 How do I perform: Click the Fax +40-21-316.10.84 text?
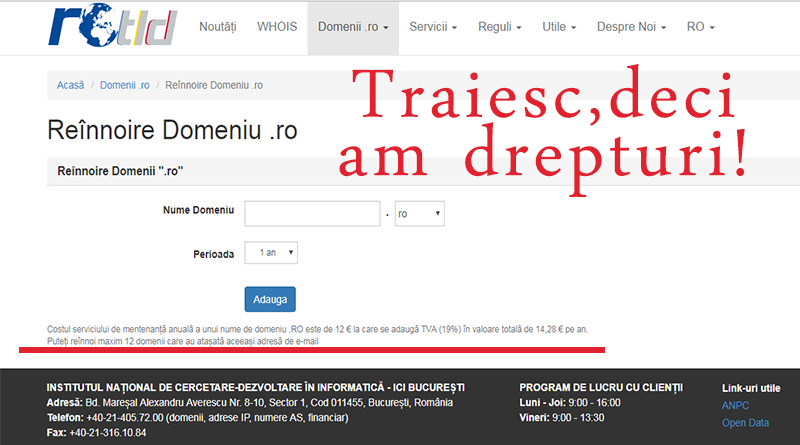[x=96, y=433]
